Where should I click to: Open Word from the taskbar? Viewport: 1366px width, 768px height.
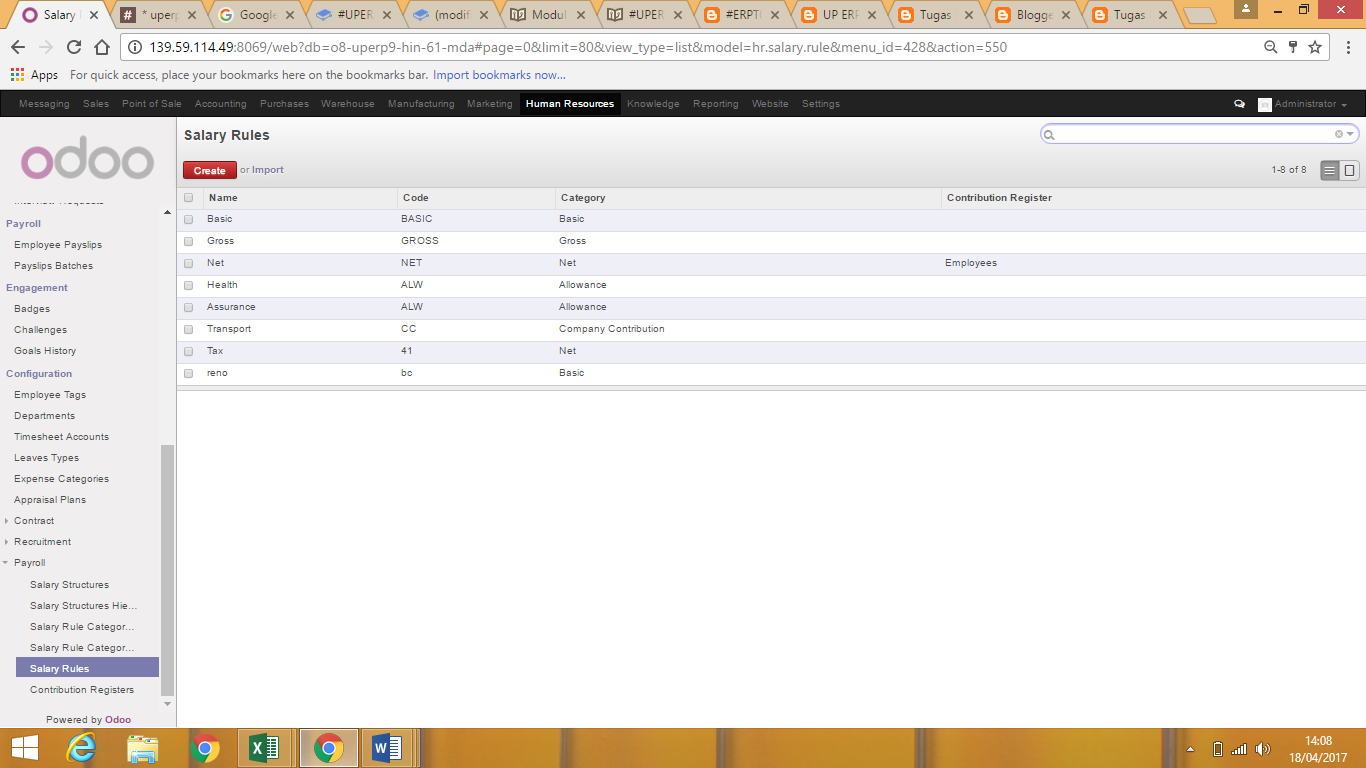point(387,748)
